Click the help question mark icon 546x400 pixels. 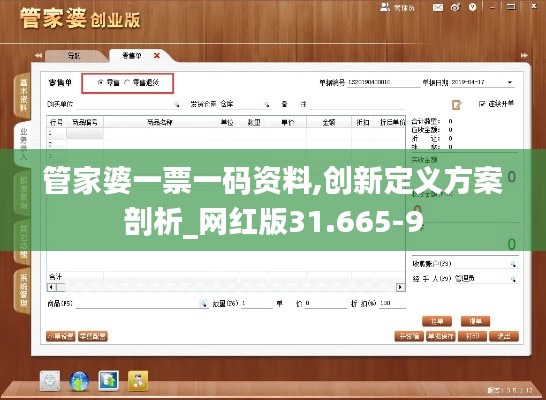(x=472, y=7)
